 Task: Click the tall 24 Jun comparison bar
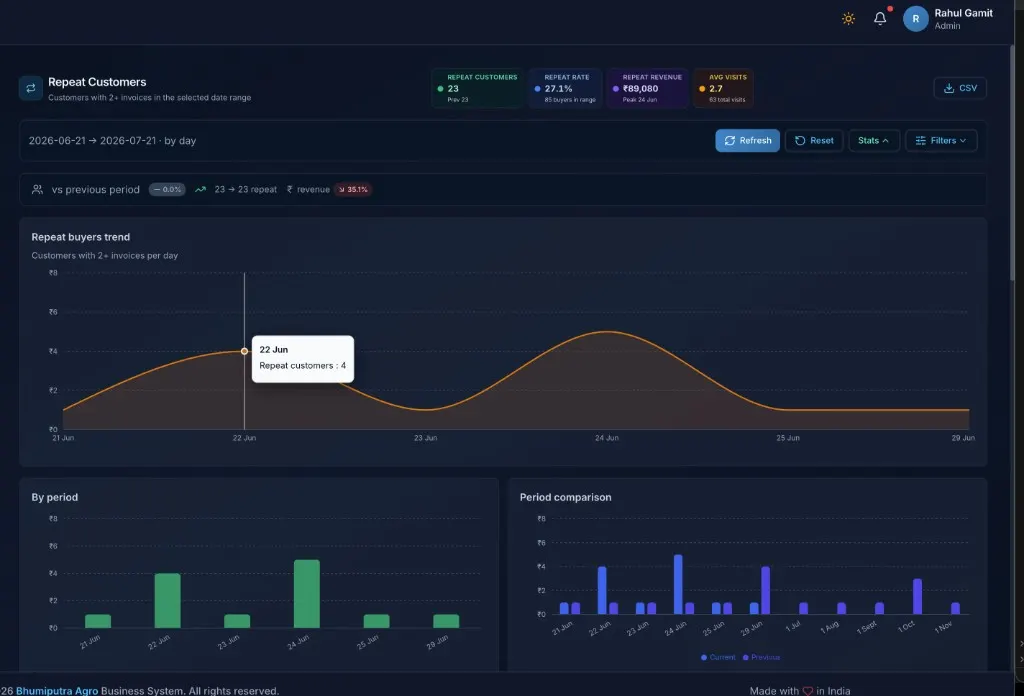tap(678, 584)
